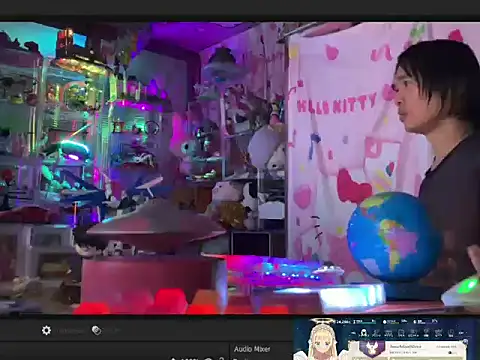Open the fifth game navigation icon
Image resolution: width=480 pixels, height=360 pixels.
[413, 333]
